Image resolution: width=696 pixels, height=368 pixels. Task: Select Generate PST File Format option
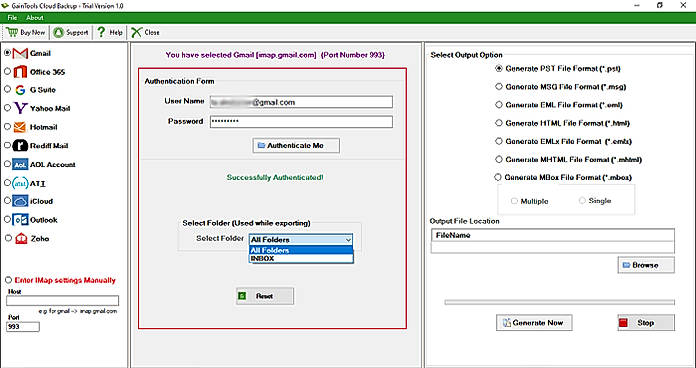tap(499, 69)
